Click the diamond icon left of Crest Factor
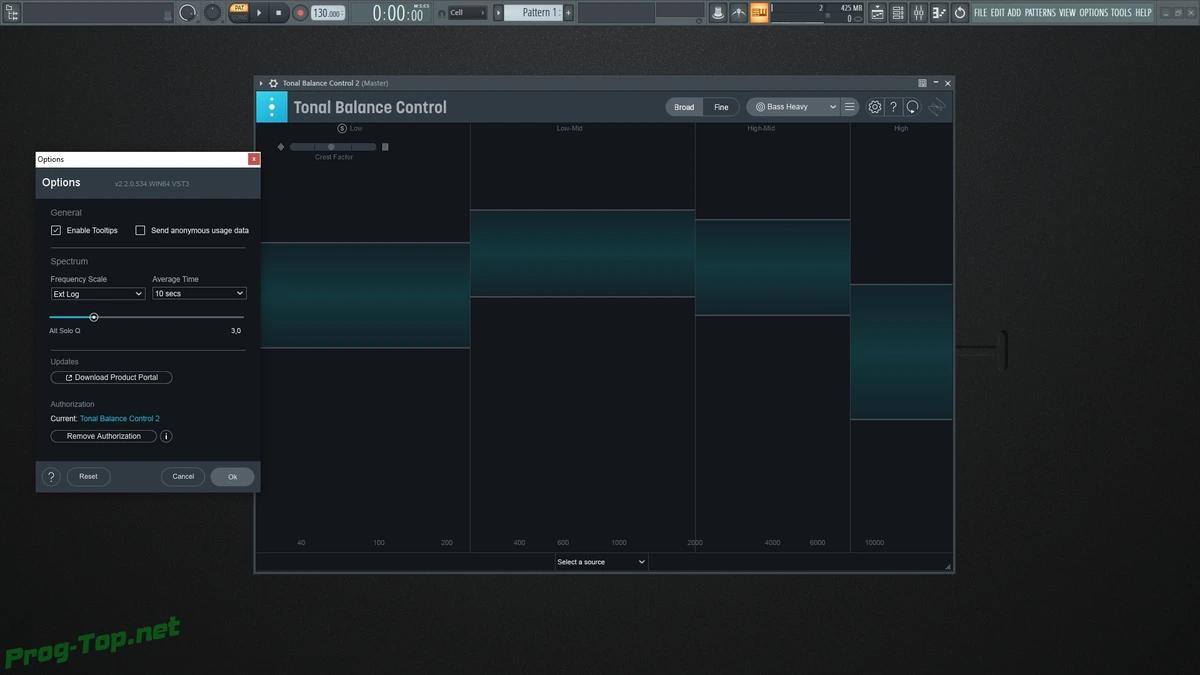Image resolution: width=1200 pixels, height=675 pixels. [x=281, y=147]
